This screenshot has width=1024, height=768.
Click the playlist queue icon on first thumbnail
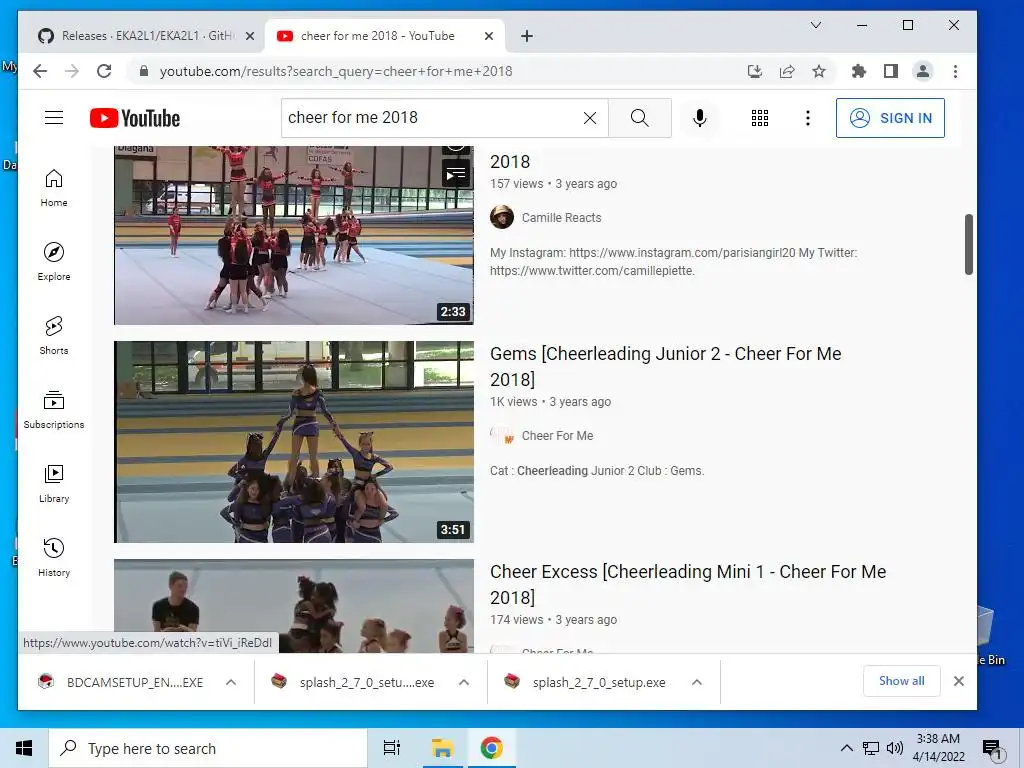point(456,174)
